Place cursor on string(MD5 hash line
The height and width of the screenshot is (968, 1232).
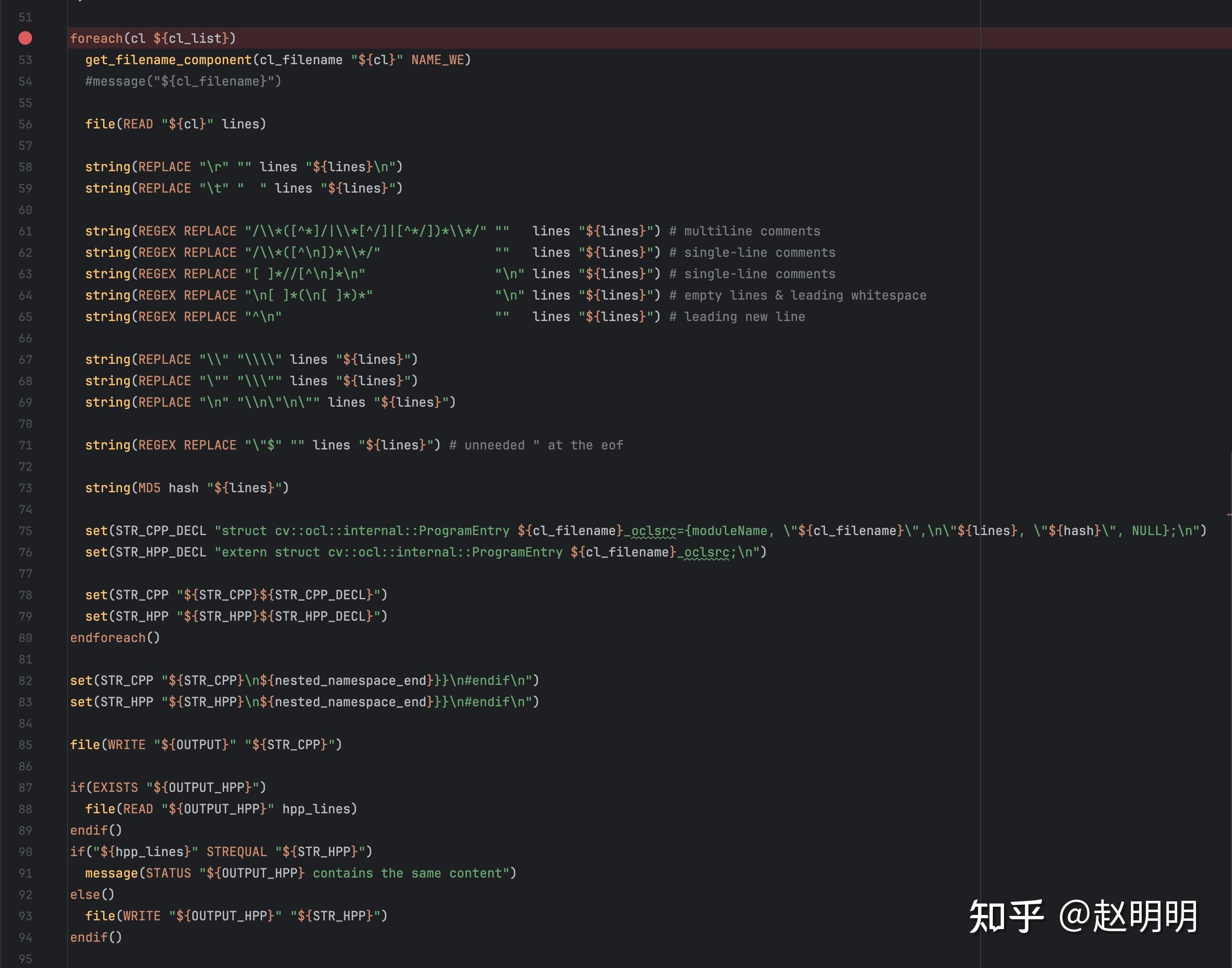[x=187, y=488]
